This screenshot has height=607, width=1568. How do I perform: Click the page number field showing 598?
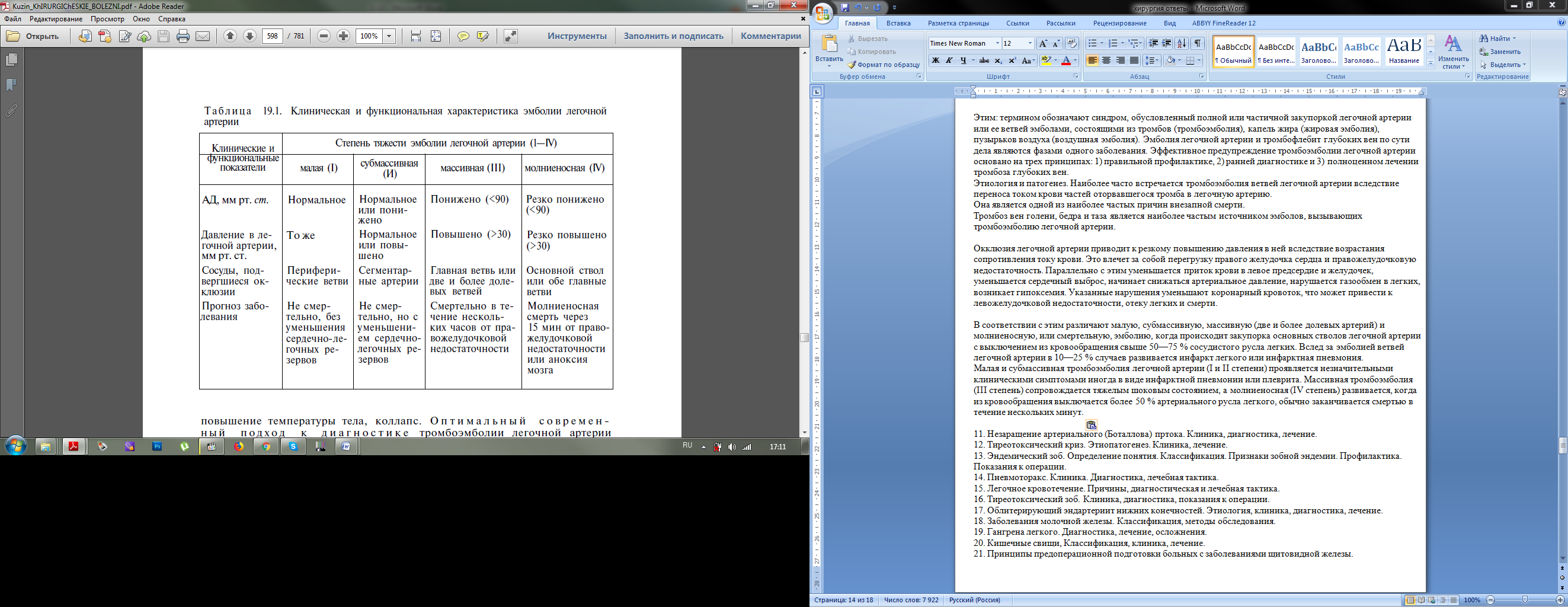click(272, 36)
